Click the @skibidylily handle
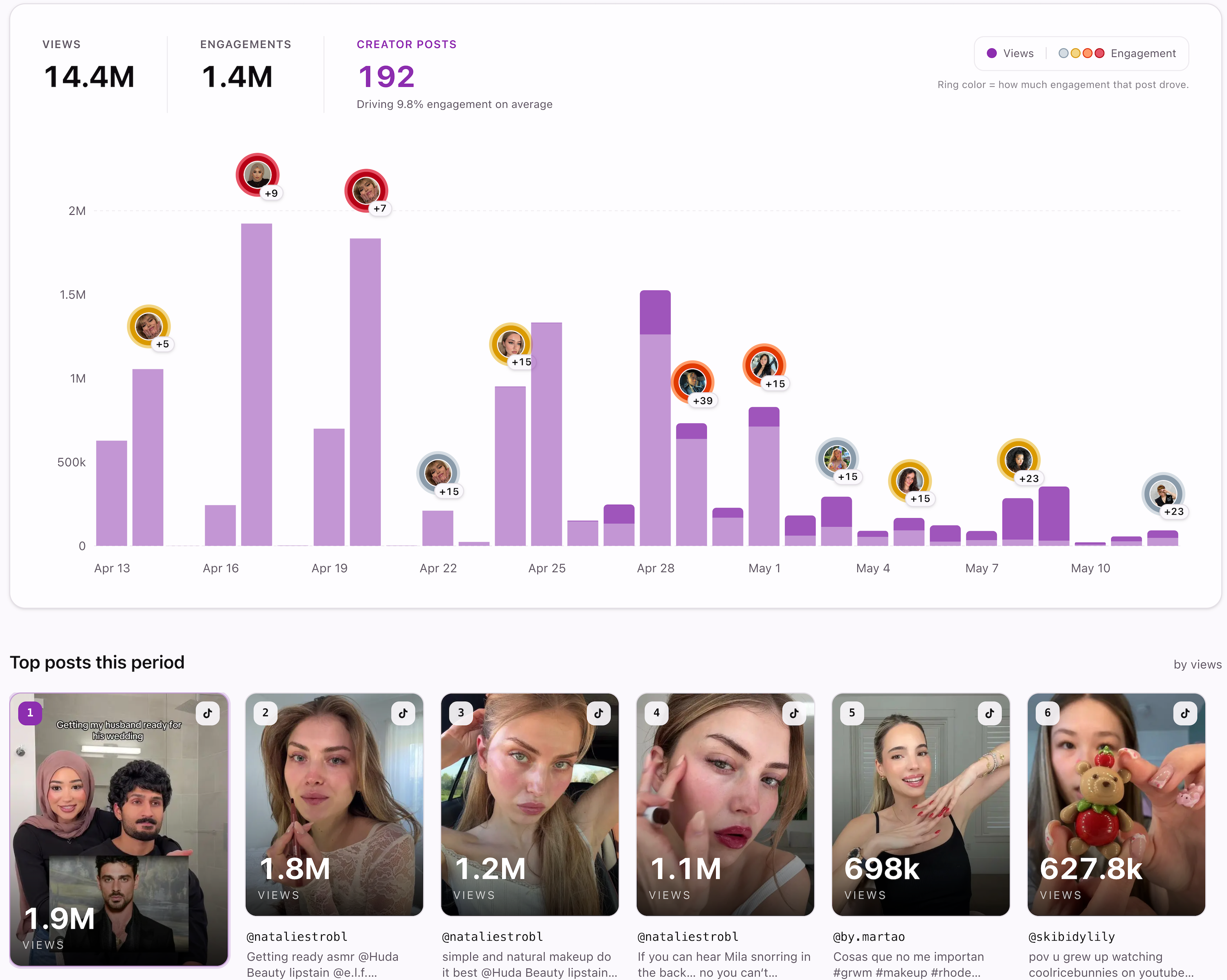Screen dimensions: 1227x980 1072,937
